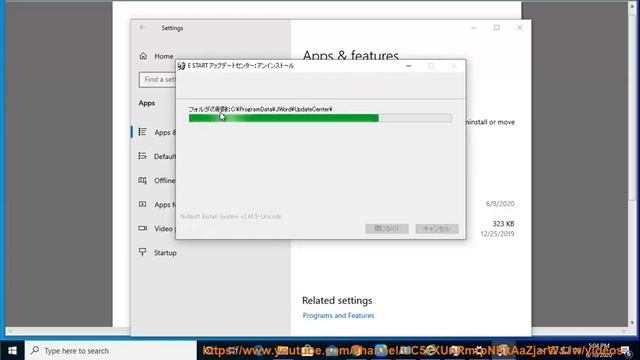
Task: Click the greyed-out キャンセル button in uninstaller
Action: coord(437,229)
